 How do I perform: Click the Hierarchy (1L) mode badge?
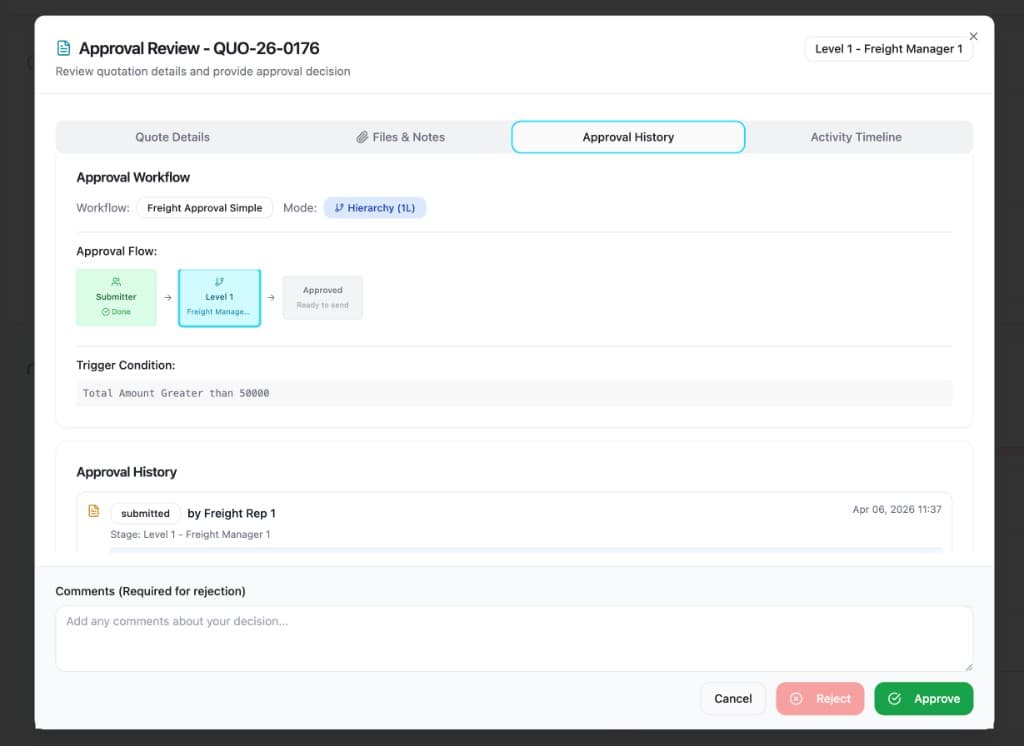375,207
